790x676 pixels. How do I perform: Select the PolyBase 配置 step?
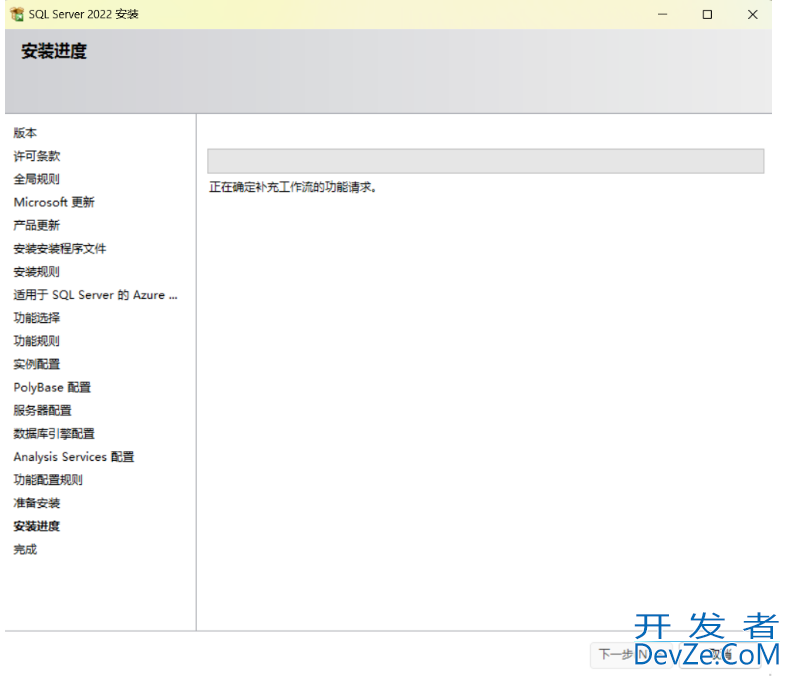click(x=52, y=388)
